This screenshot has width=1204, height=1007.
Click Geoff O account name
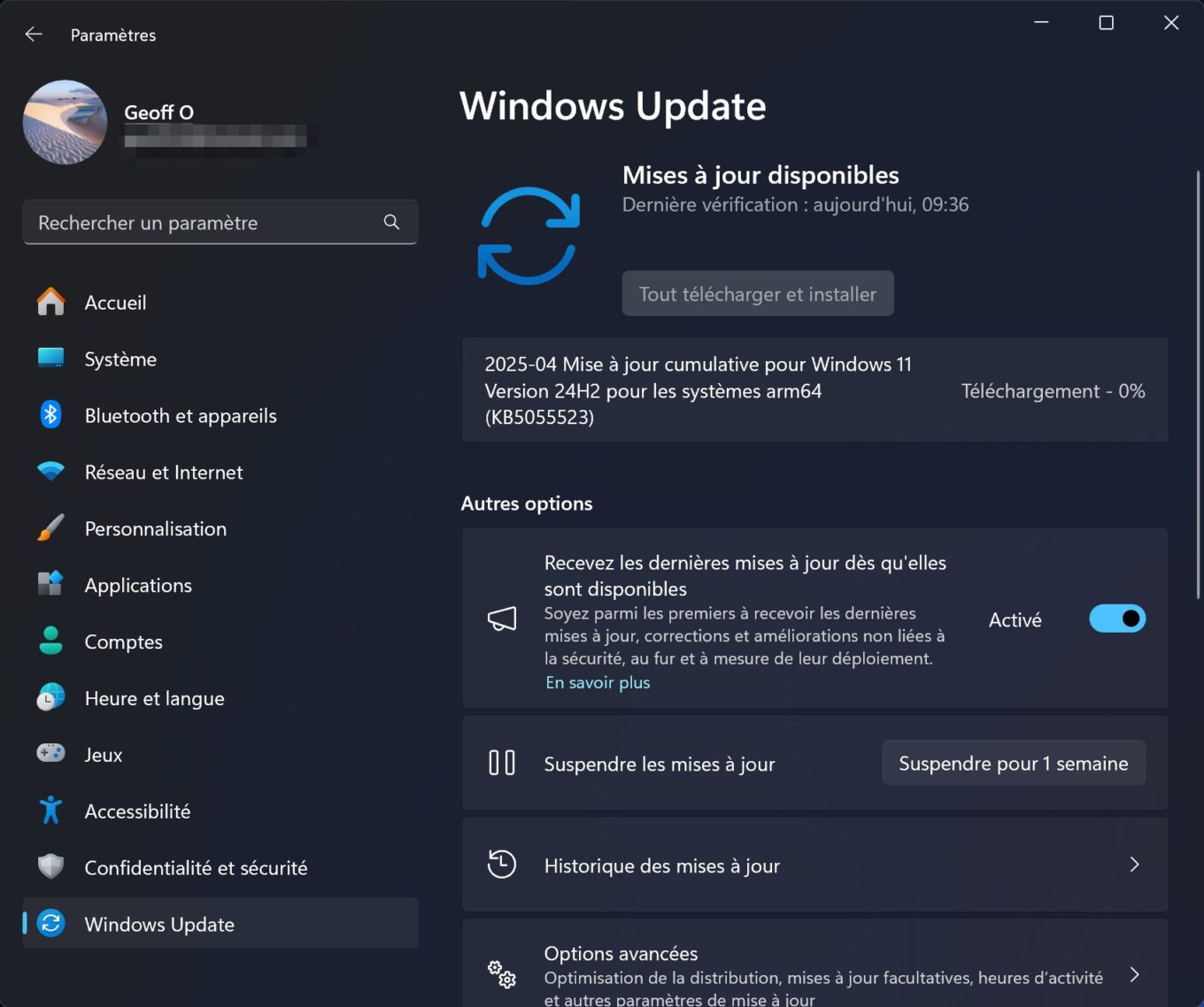pyautogui.click(x=159, y=112)
